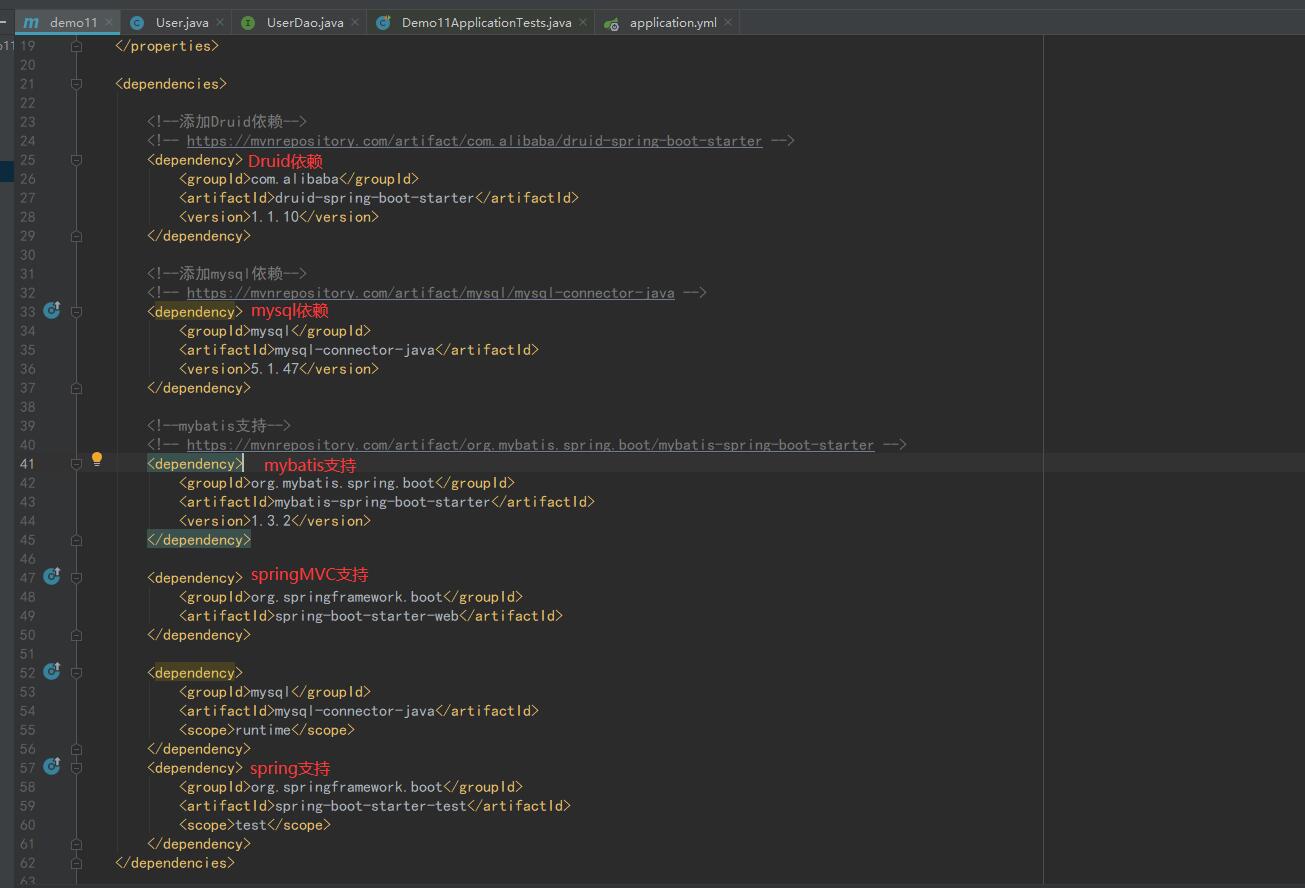Fold the mybatis dependency on line 41

point(76,464)
